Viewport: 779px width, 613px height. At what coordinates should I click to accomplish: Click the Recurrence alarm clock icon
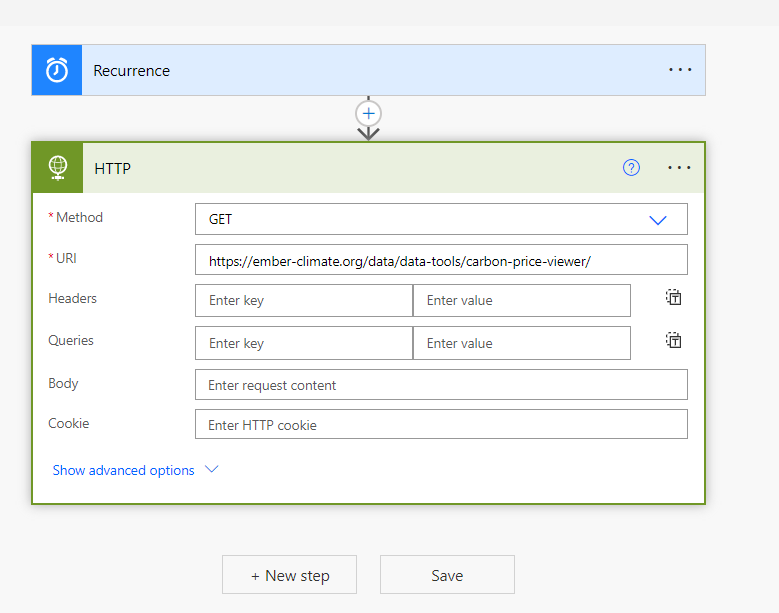[57, 70]
